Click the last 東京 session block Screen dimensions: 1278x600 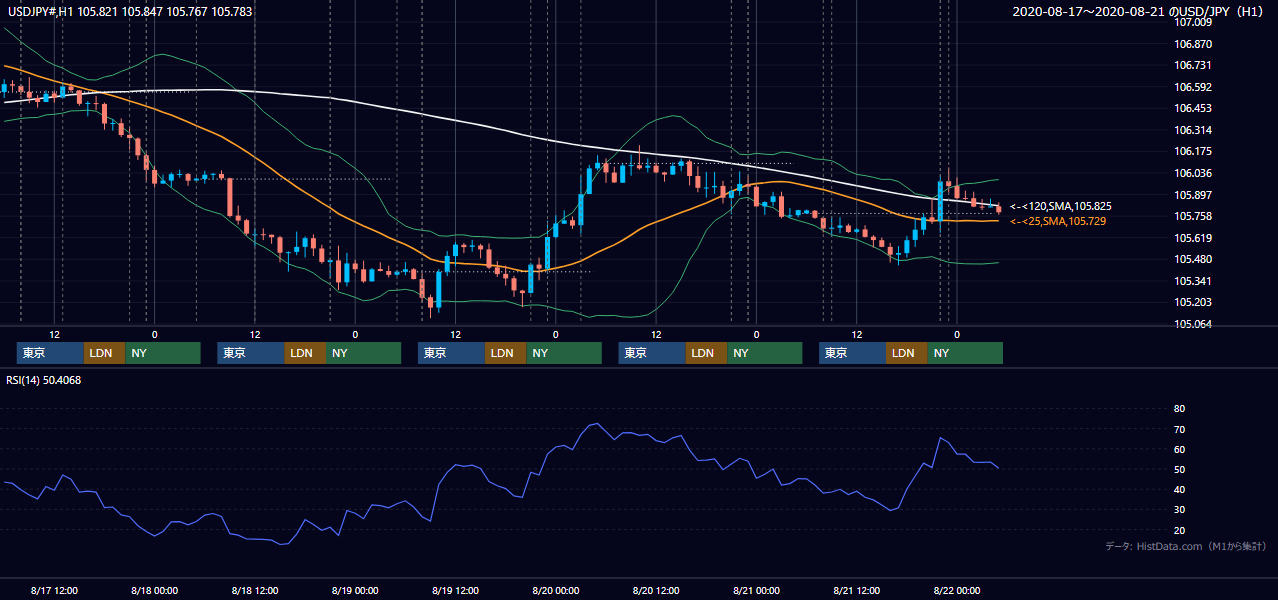(852, 353)
